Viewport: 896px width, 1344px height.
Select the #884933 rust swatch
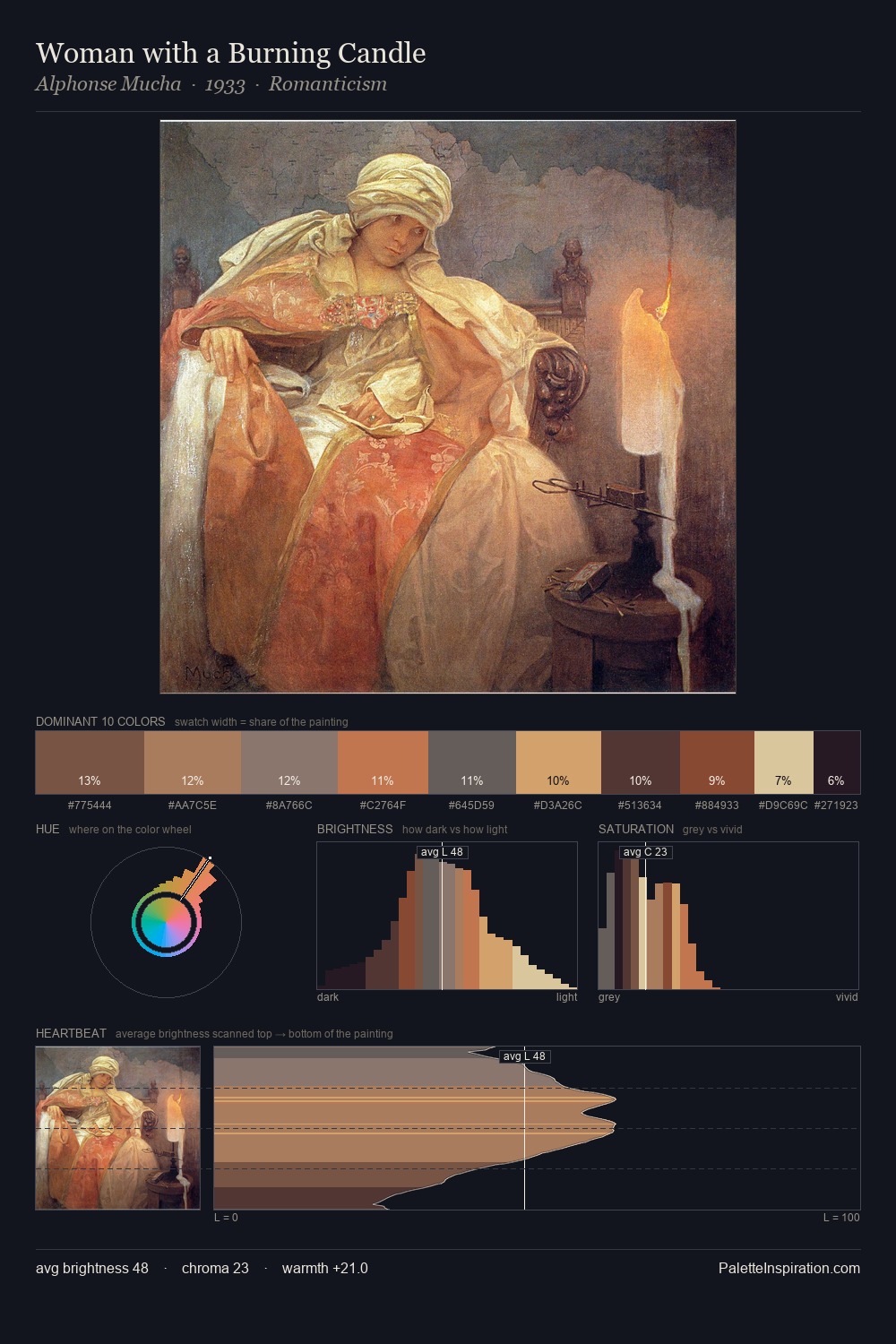(717, 762)
